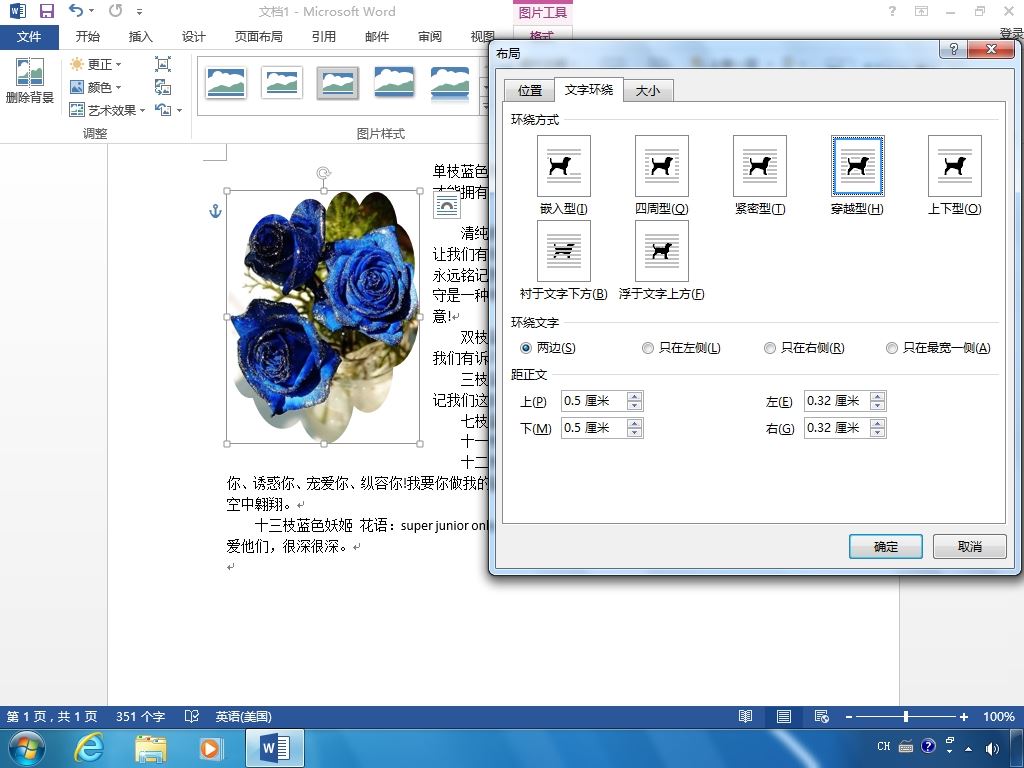Open the Position (位置) tab in layout dialog

[x=530, y=90]
